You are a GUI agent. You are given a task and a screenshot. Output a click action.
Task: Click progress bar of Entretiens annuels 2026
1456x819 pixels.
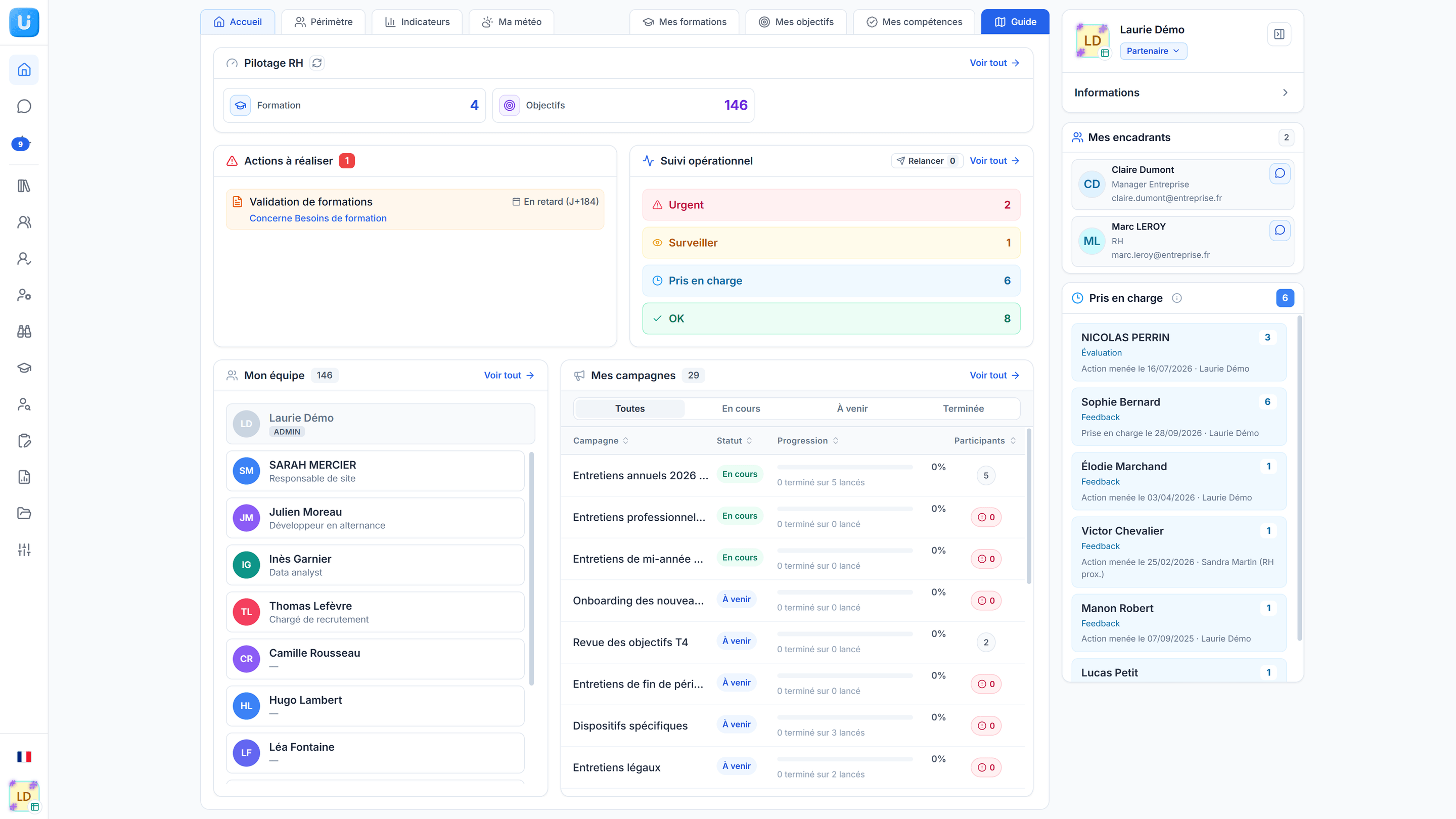[845, 468]
